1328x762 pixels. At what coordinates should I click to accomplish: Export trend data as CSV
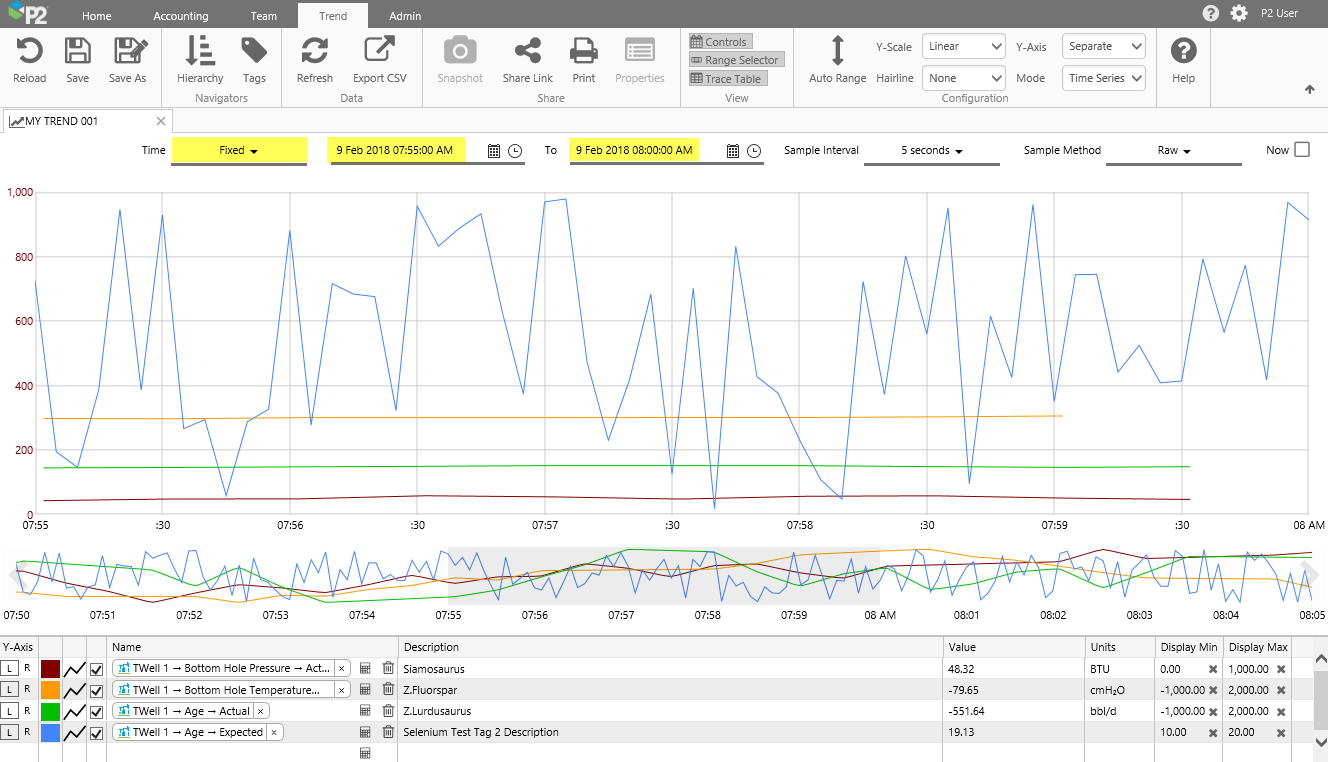click(x=379, y=52)
